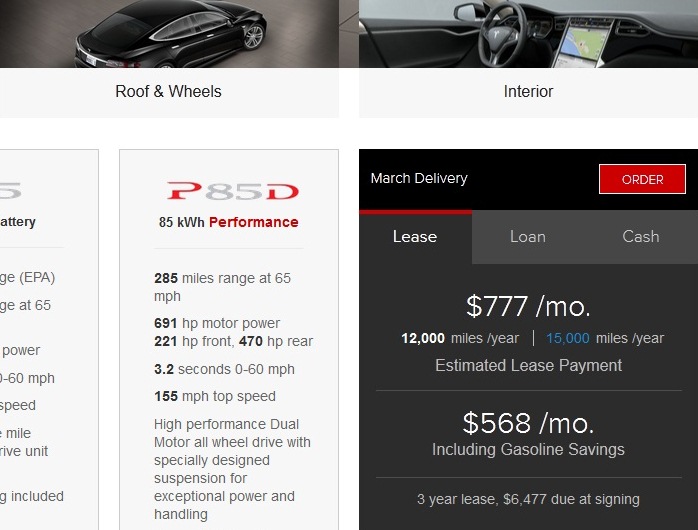Image resolution: width=698 pixels, height=530 pixels.
Task: Select the P85D model option card description
Action: pyautogui.click(x=232, y=469)
